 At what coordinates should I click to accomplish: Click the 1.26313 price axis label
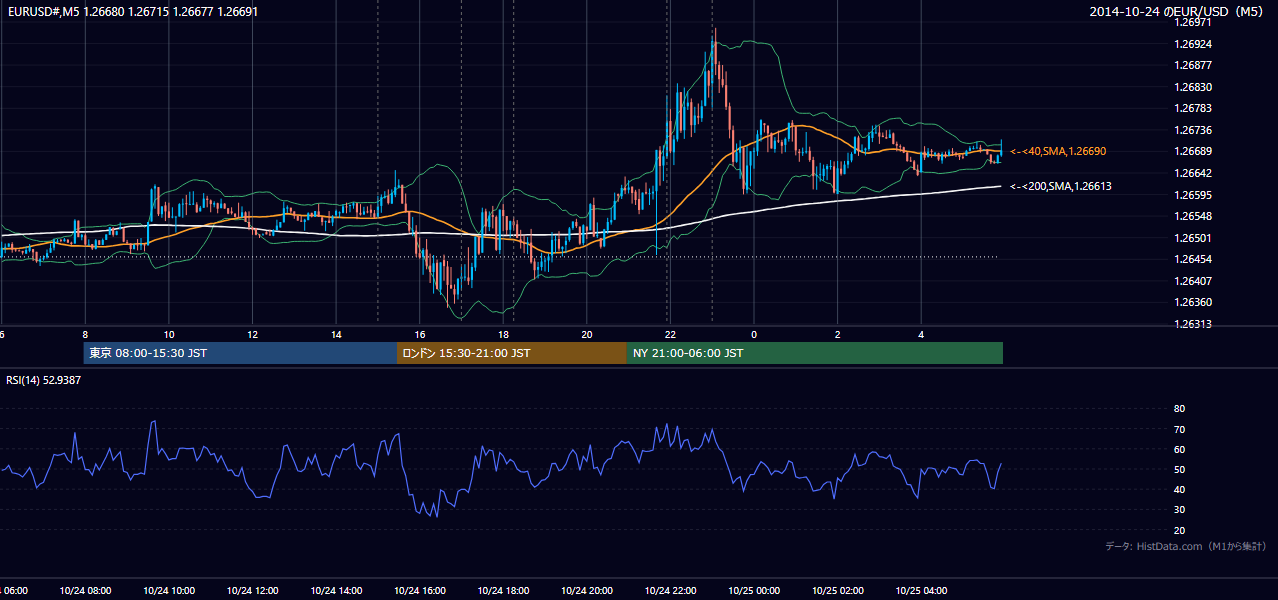1193,324
